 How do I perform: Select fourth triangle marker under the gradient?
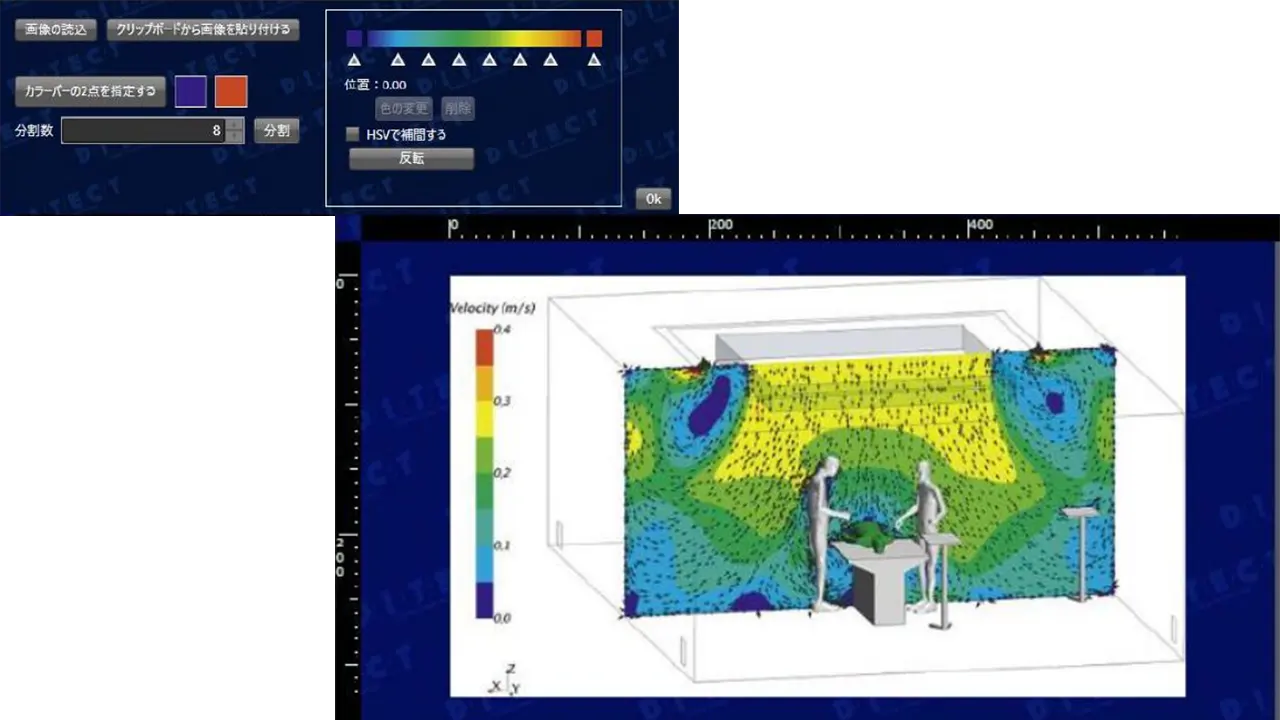(459, 60)
